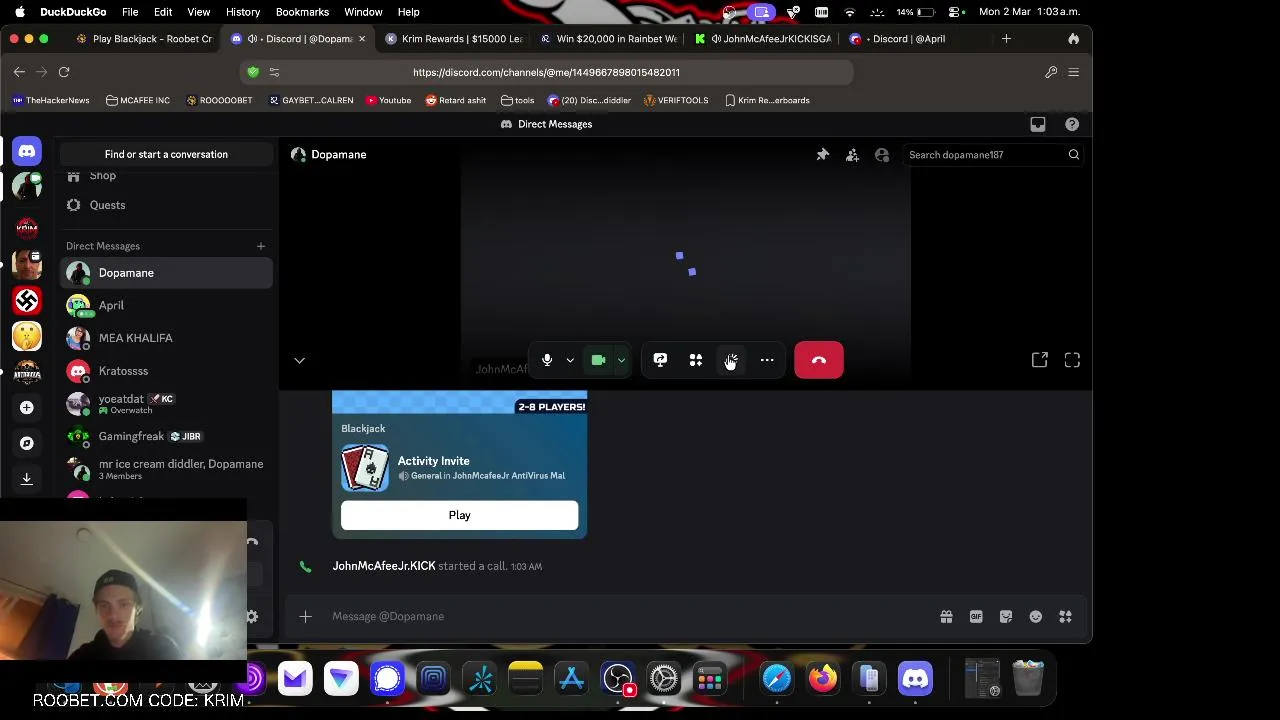Open Youtube bookmark link
The height and width of the screenshot is (720, 1280).
click(389, 100)
